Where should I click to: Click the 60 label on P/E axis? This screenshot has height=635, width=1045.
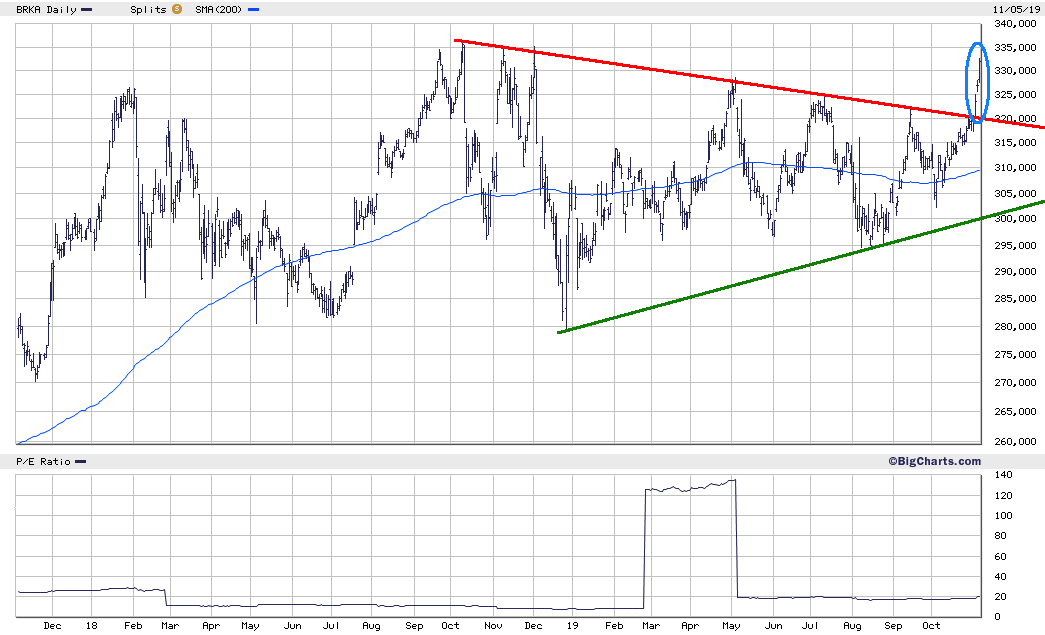(1000, 556)
